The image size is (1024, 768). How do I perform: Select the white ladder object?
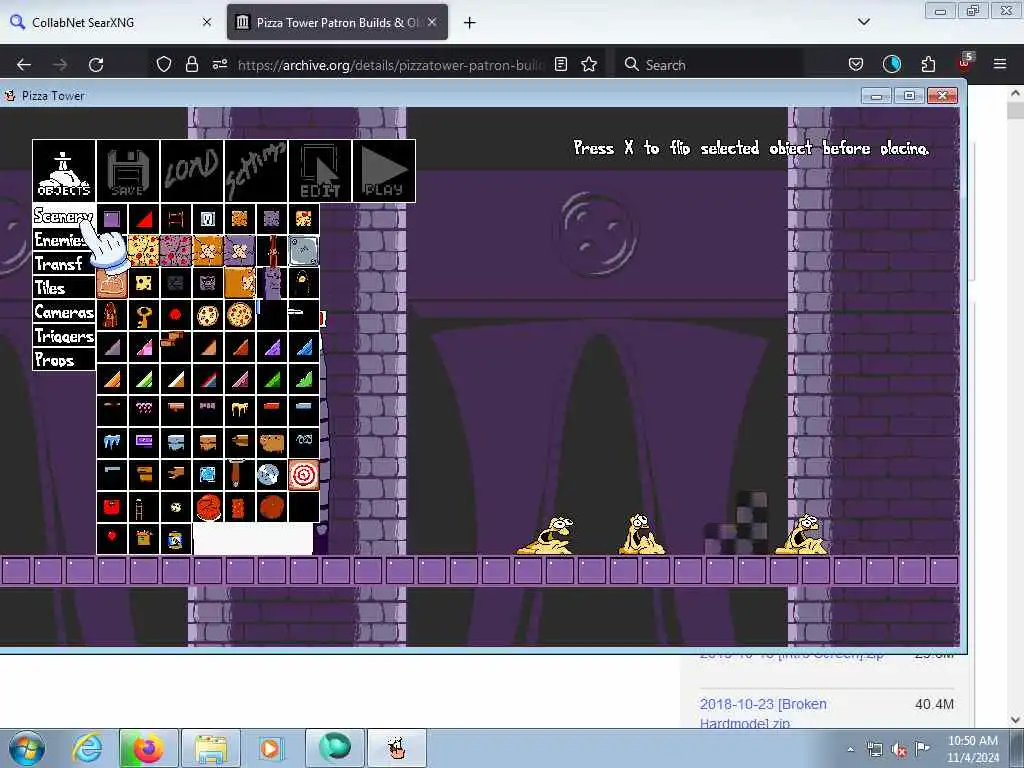144,507
